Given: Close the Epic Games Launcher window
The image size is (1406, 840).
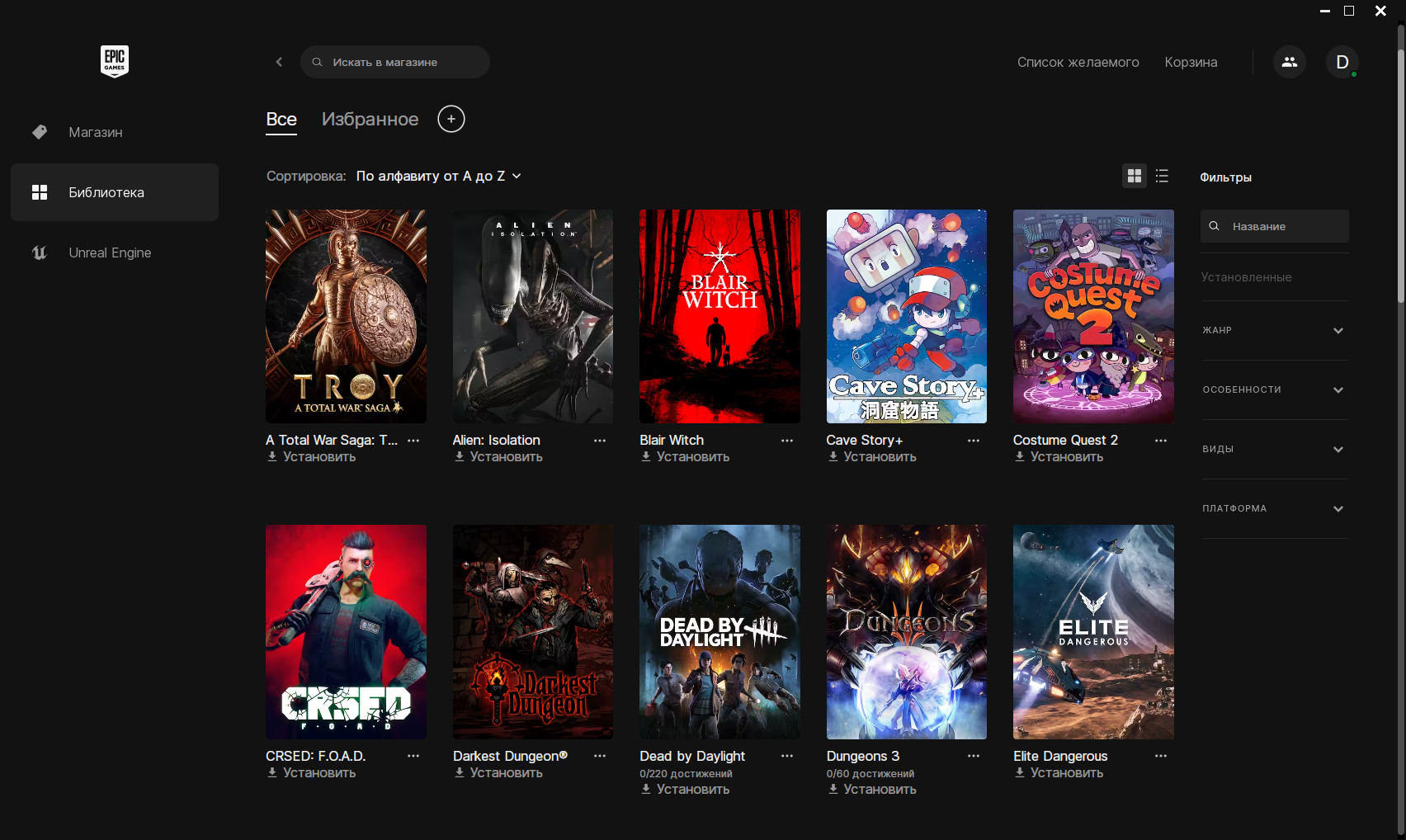Looking at the screenshot, I should [x=1380, y=11].
